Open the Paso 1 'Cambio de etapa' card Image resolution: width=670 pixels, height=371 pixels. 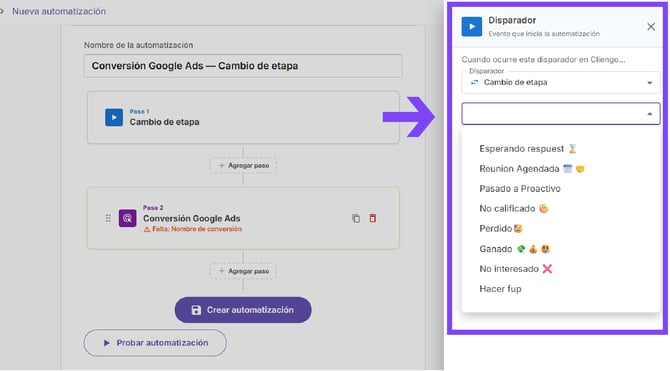pyautogui.click(x=243, y=118)
